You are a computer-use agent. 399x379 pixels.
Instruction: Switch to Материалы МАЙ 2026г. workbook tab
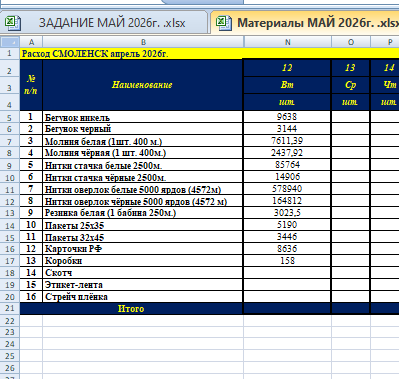click(x=305, y=23)
